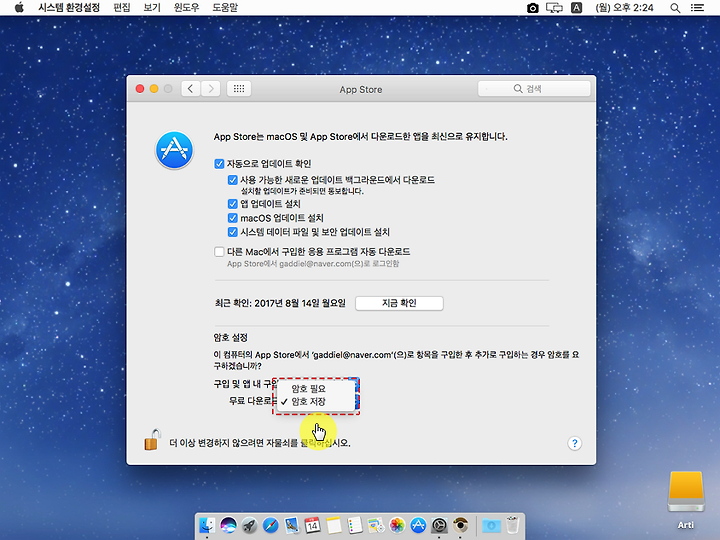Open App Store from the Dock
The height and width of the screenshot is (540, 720).
pyautogui.click(x=418, y=525)
